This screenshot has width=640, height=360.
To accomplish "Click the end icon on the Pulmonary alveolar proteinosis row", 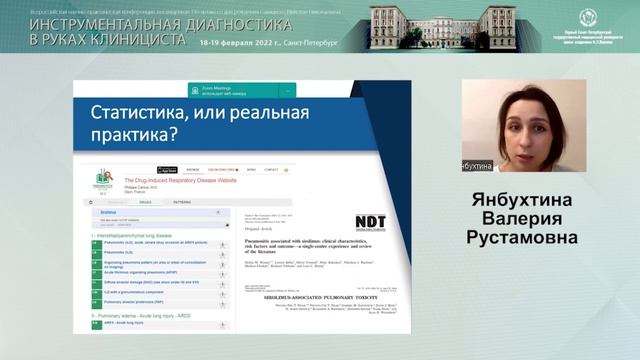I will coord(223,304).
